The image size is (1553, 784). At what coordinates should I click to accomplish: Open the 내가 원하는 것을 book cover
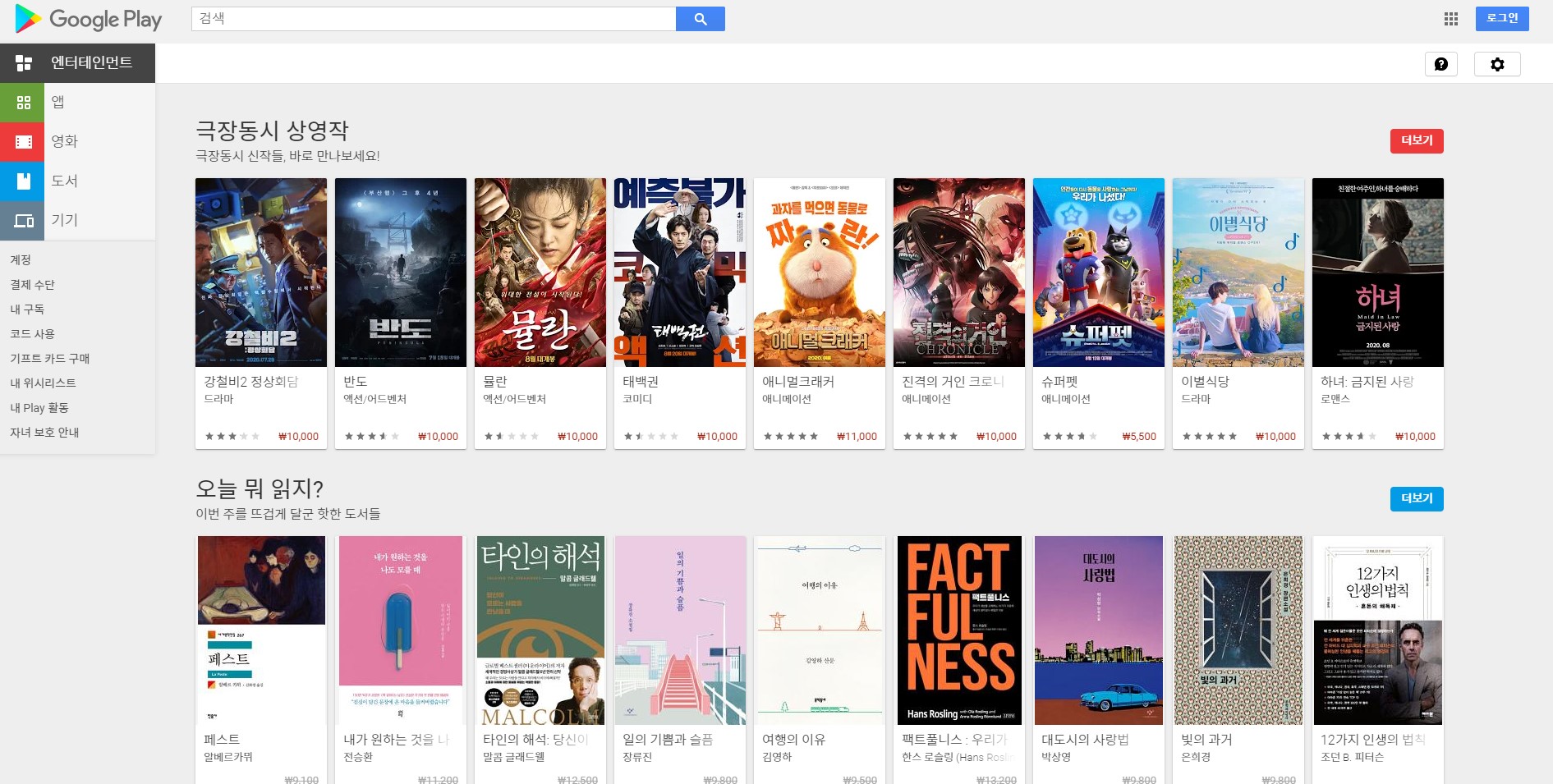pyautogui.click(x=401, y=630)
